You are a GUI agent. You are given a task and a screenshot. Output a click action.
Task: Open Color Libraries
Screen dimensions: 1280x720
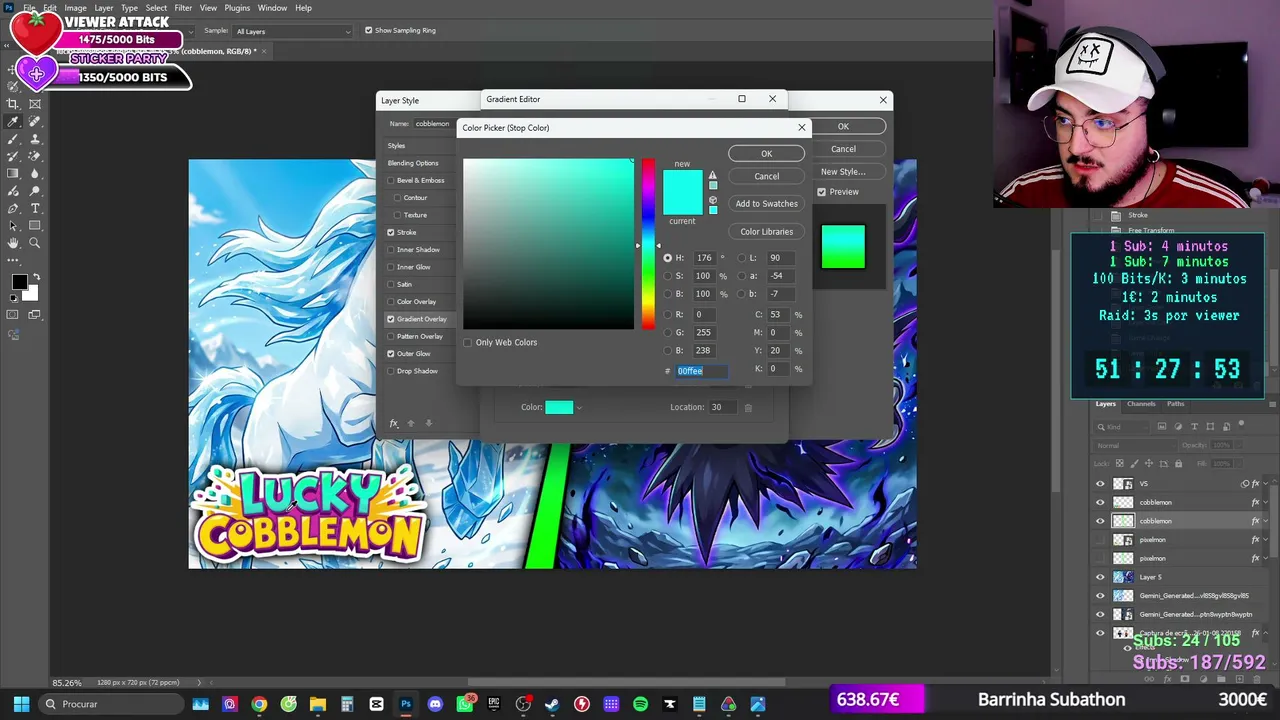[x=766, y=232]
